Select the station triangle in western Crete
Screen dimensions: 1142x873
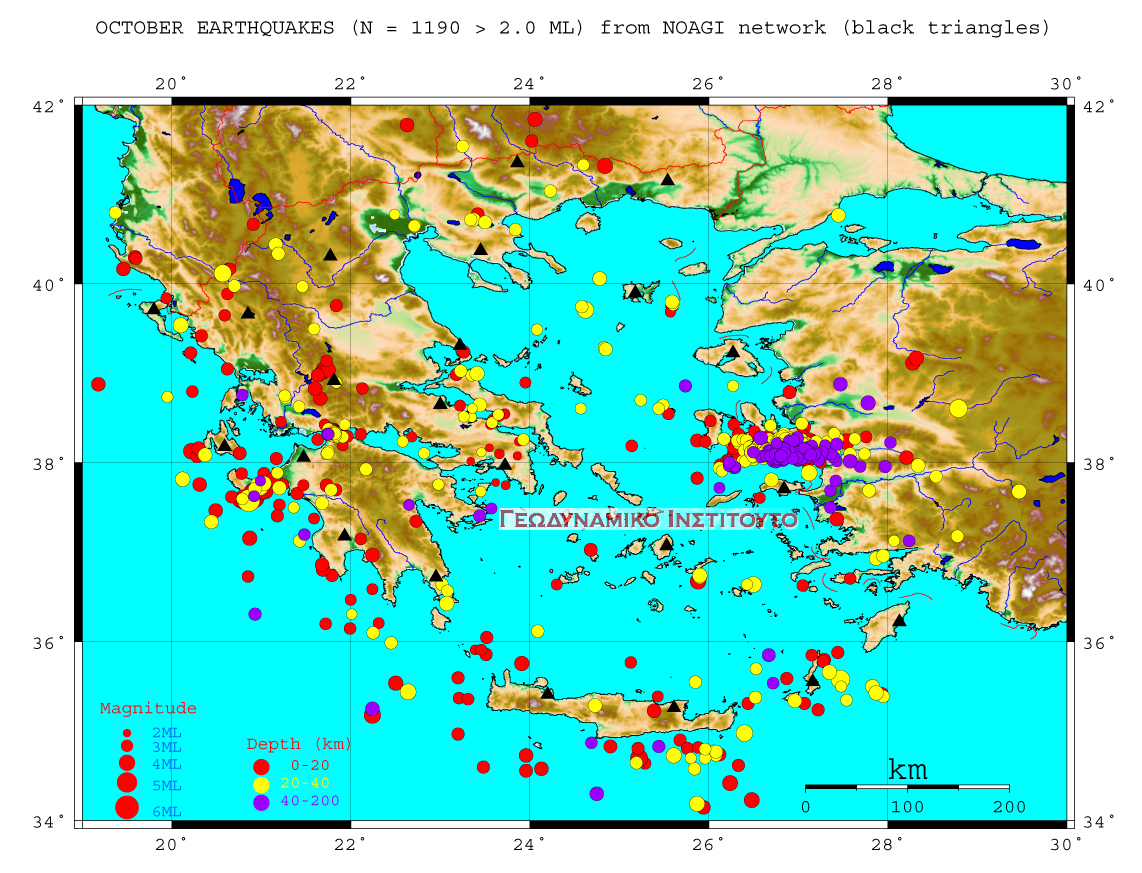548,692
